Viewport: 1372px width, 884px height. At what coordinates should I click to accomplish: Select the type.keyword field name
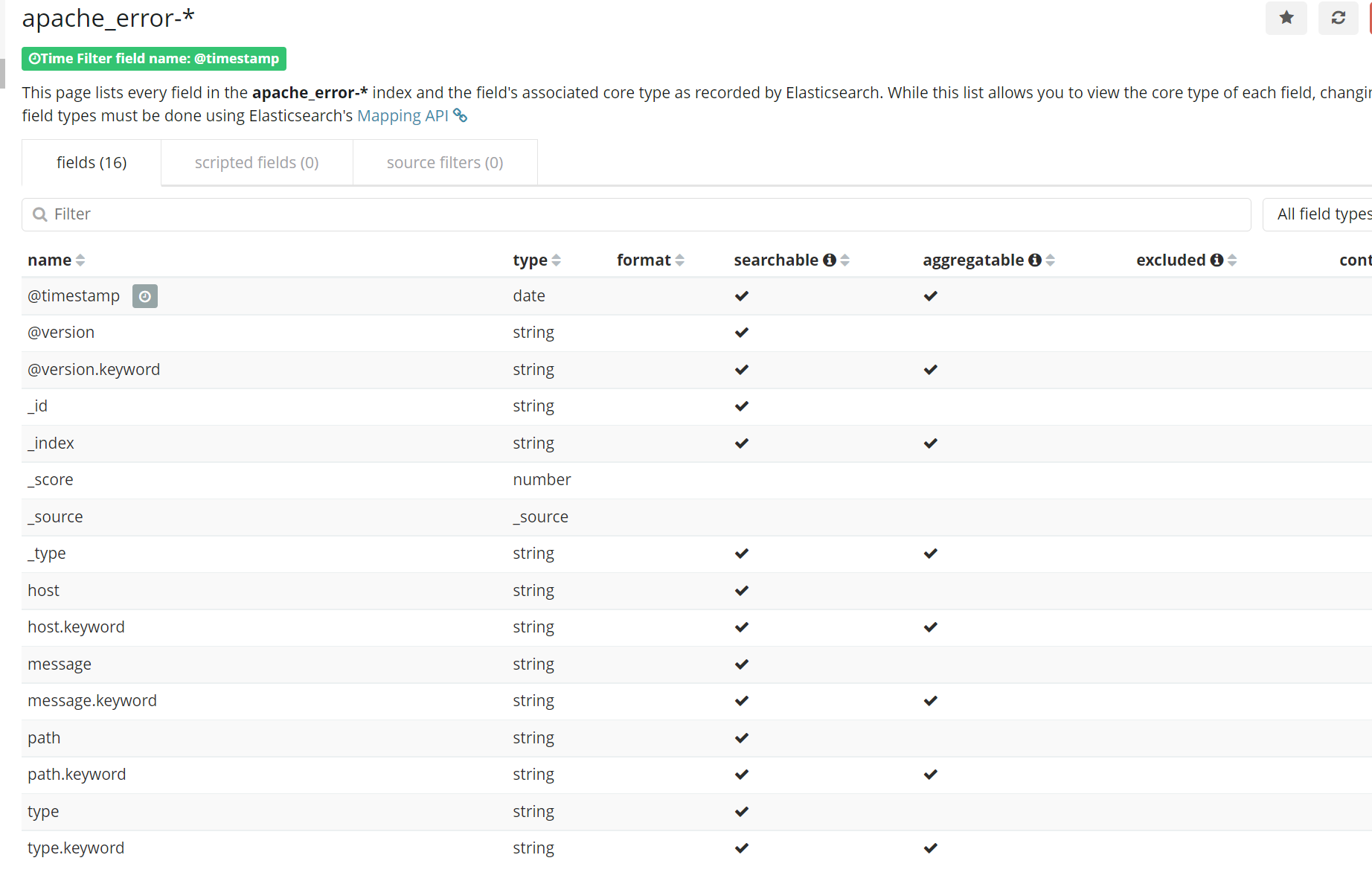76,848
